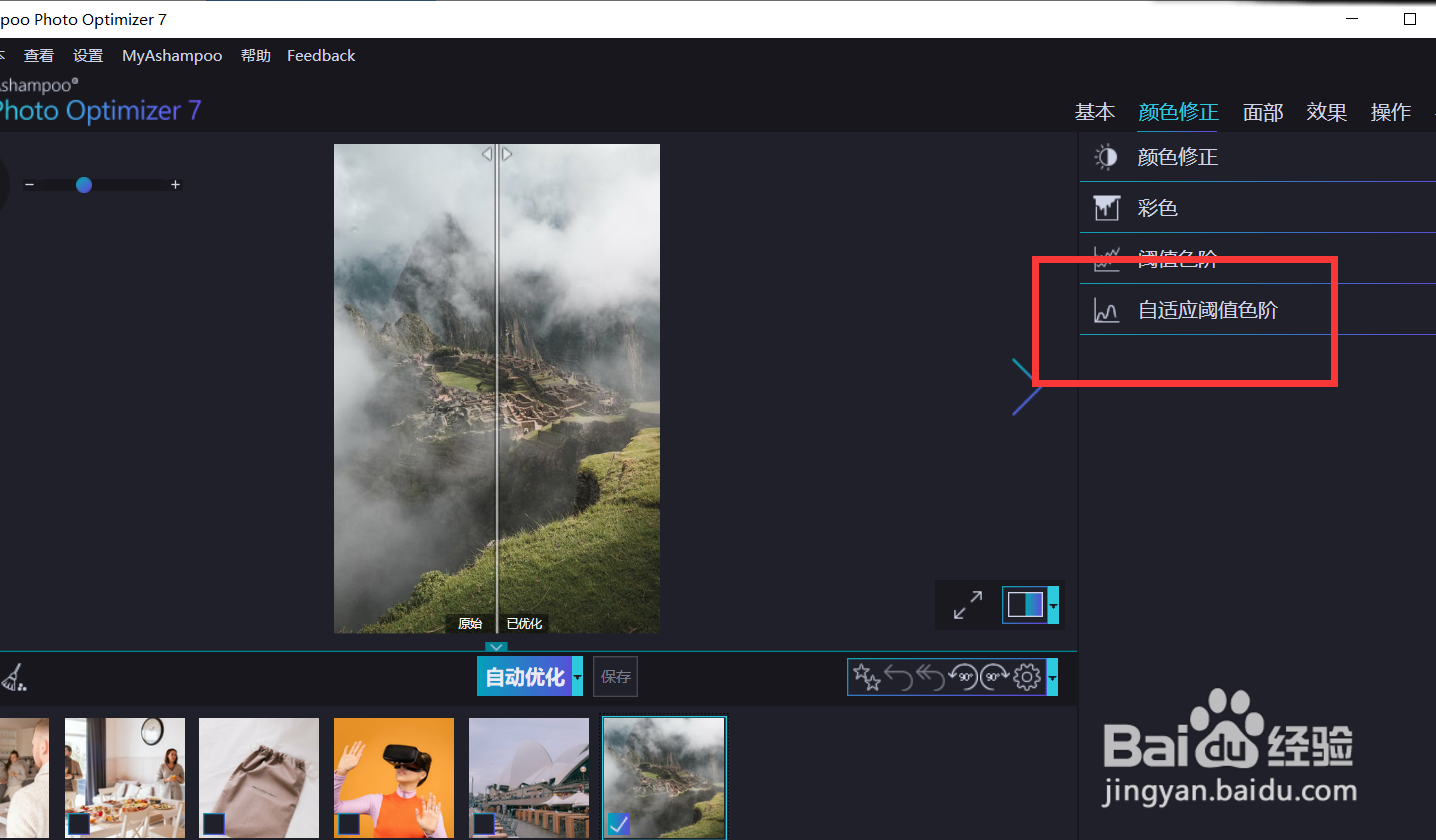Click the split-view comparison mode icon
1436x840 pixels.
pos(1025,605)
